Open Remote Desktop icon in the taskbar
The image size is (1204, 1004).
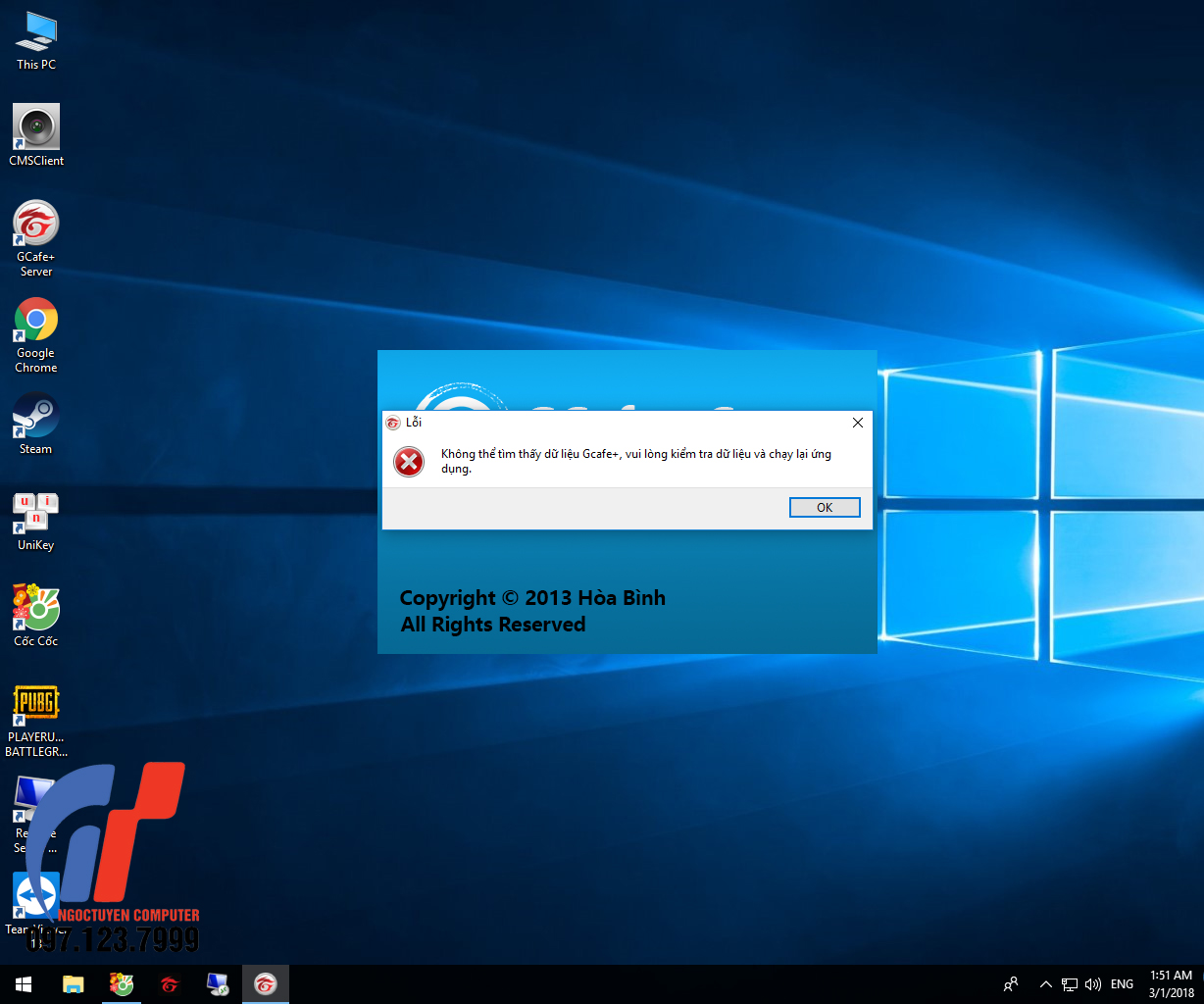(x=218, y=984)
